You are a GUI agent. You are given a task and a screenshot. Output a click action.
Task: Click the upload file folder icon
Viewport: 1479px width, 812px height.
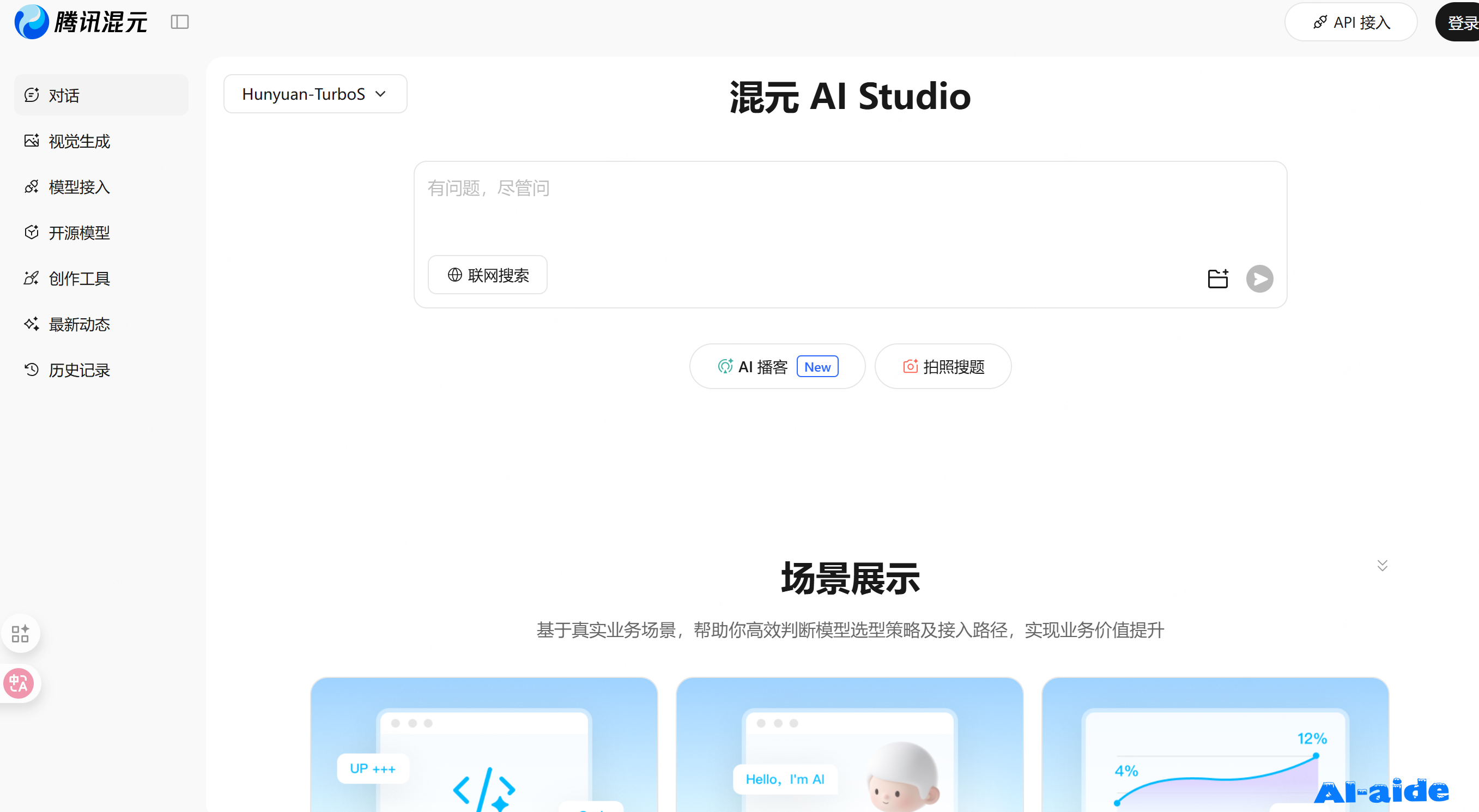[1218, 278]
